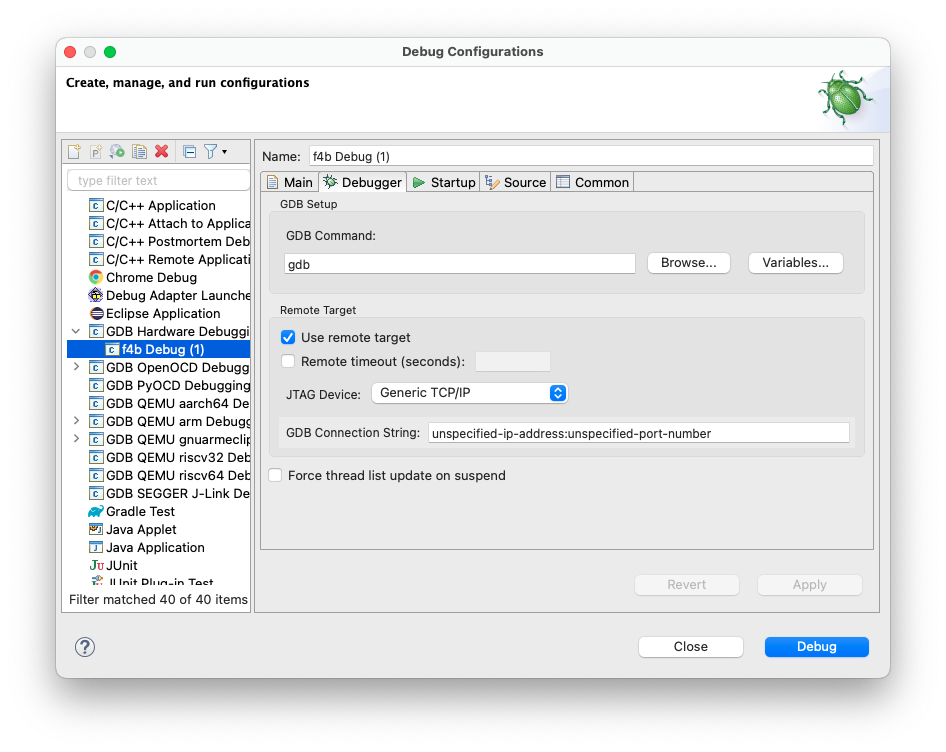Click the blue Debug button

pos(817,647)
